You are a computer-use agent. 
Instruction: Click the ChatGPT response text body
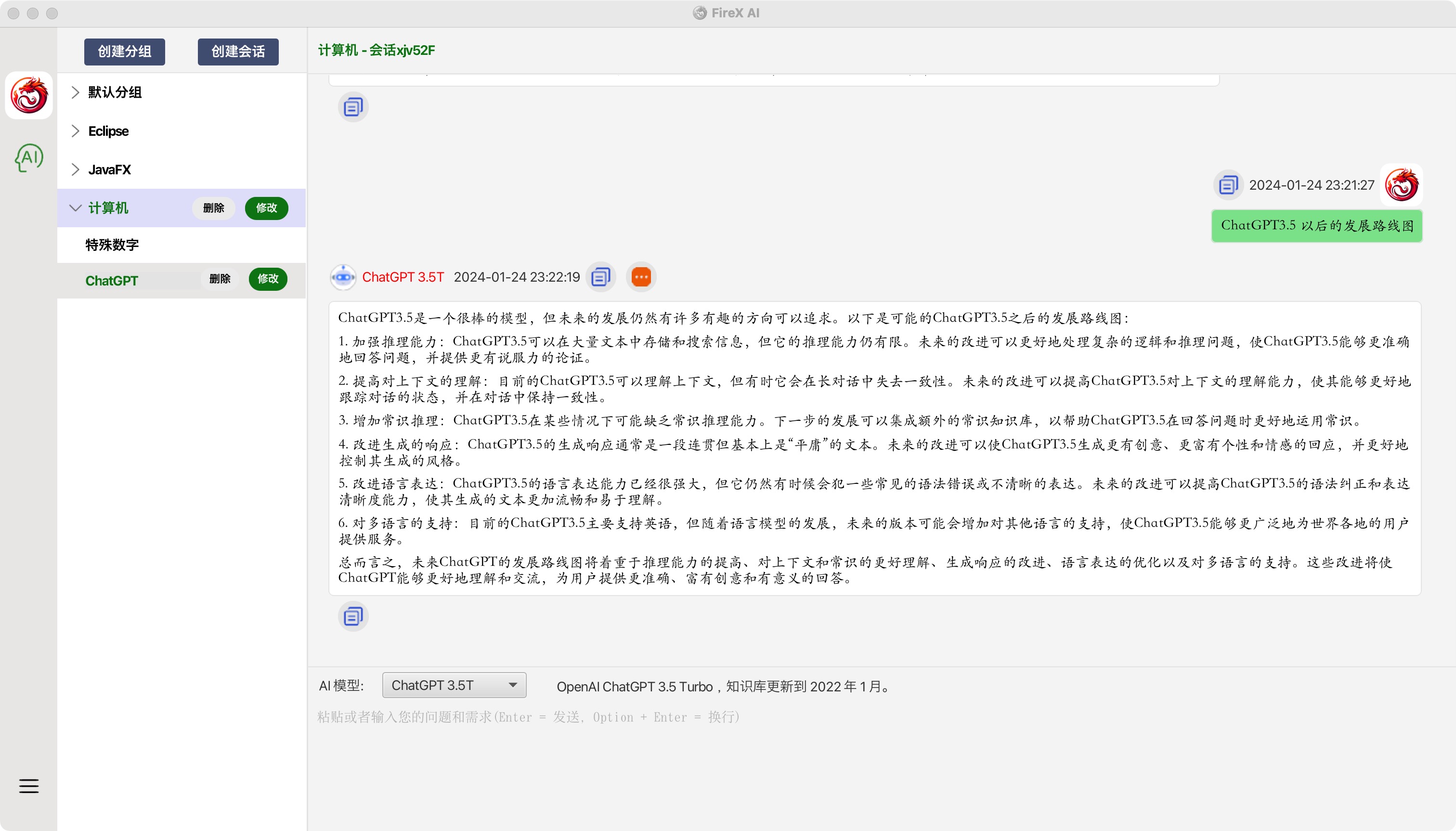874,449
